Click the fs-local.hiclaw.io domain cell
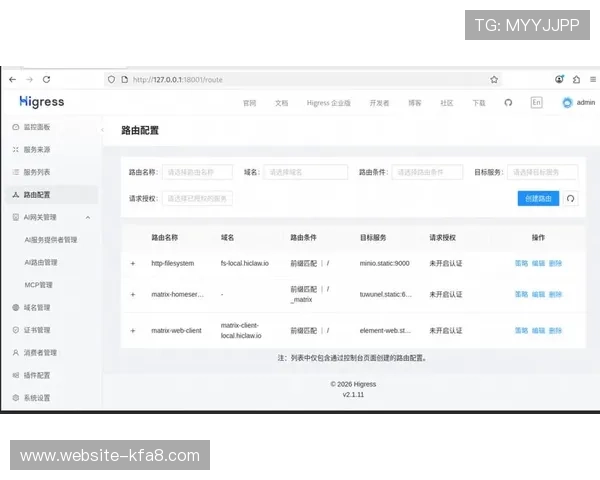 [245, 263]
